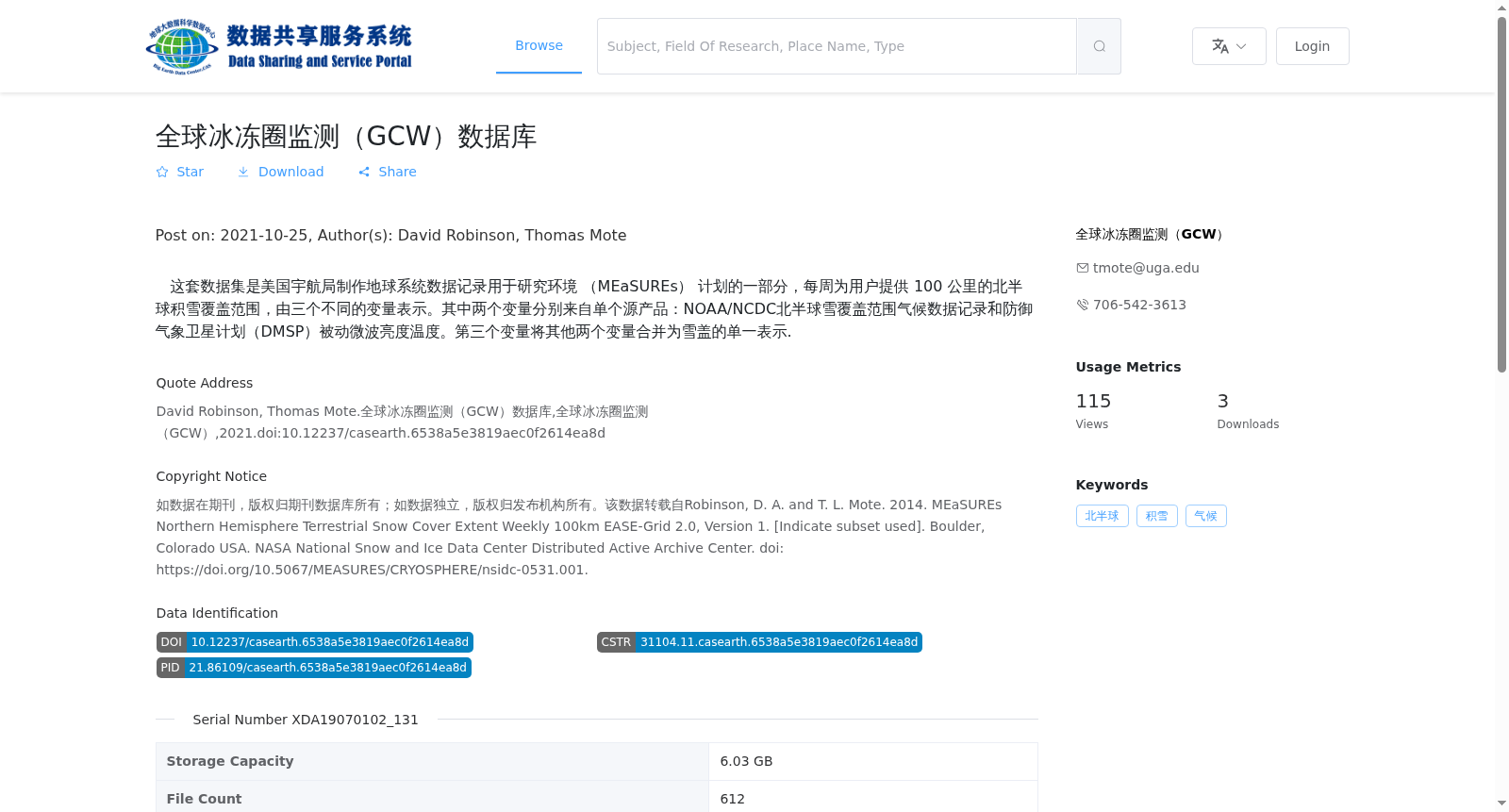Click the Login button
The height and width of the screenshot is (812, 1509).
[x=1312, y=46]
